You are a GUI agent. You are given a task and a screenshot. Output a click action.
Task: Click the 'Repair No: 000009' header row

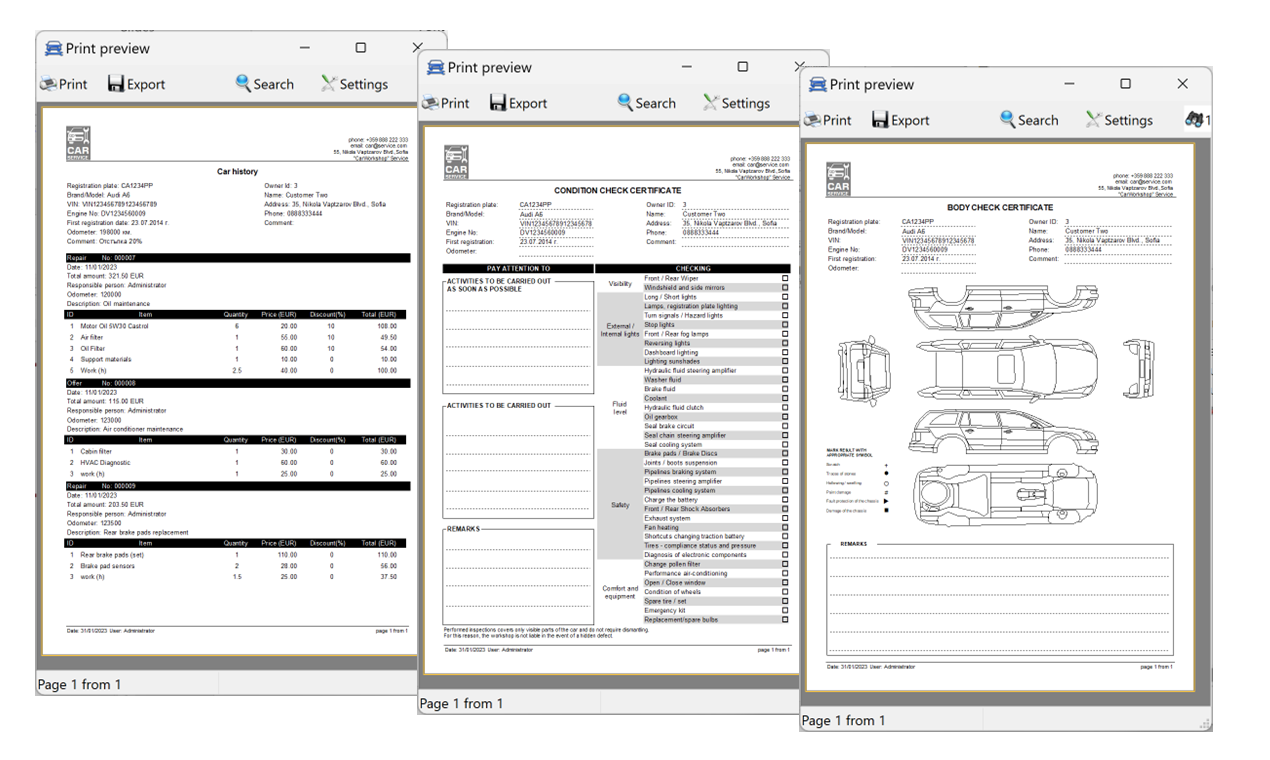238,486
